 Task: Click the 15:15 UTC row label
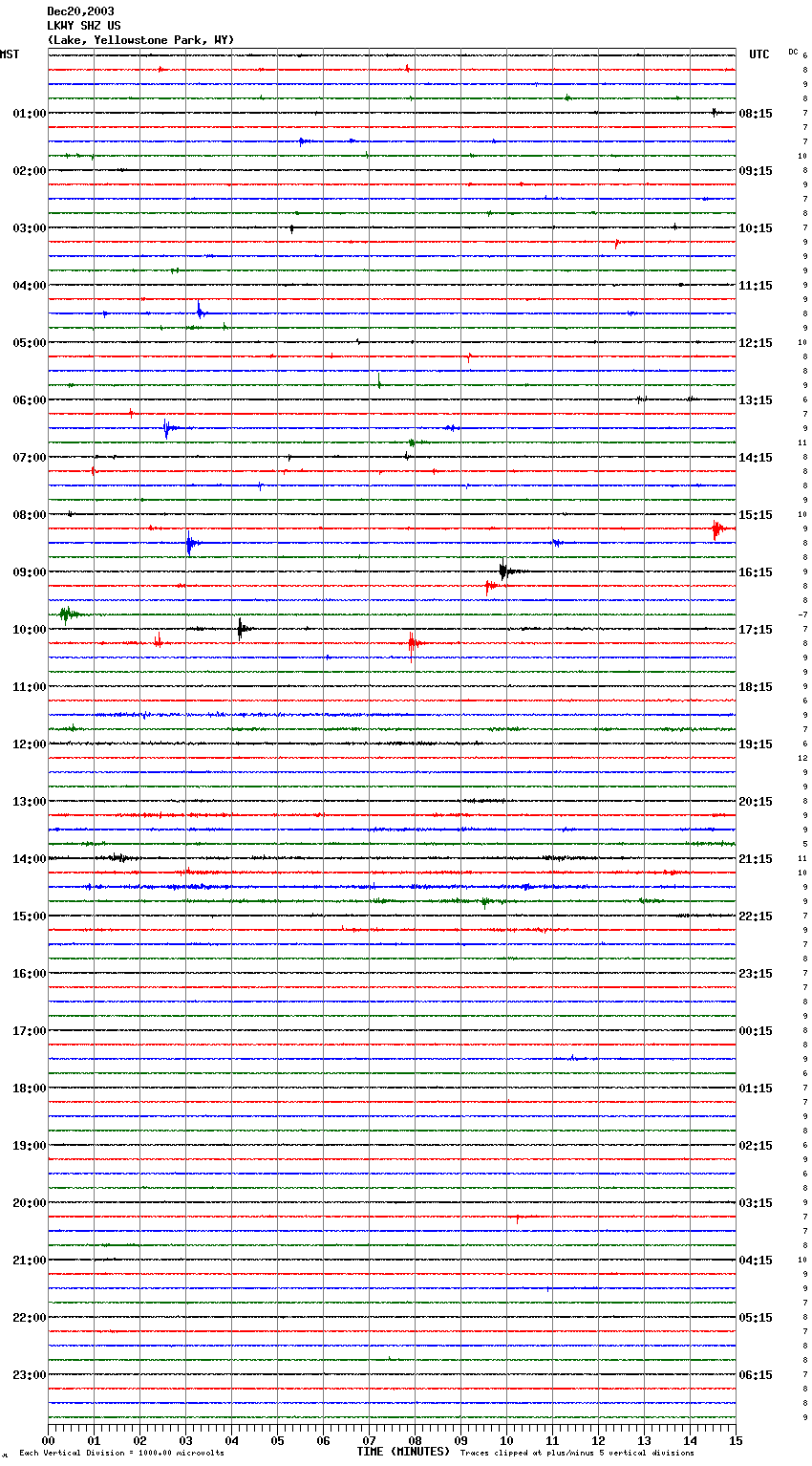coord(756,515)
